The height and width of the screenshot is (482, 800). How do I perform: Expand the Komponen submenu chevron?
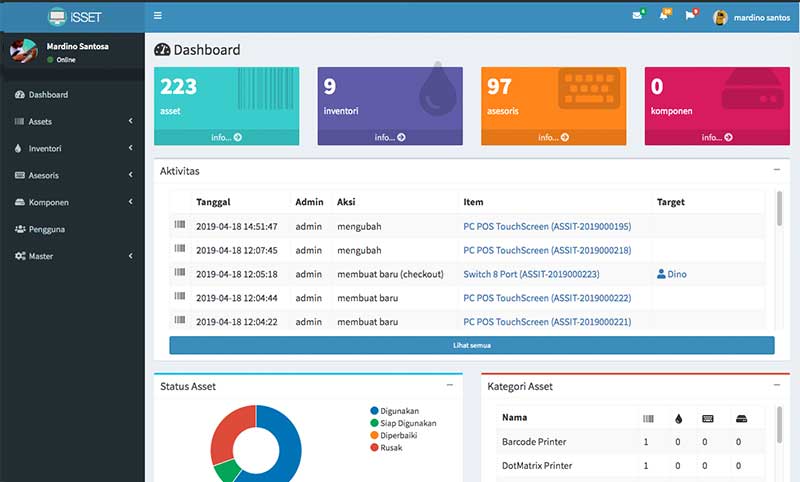tap(131, 201)
